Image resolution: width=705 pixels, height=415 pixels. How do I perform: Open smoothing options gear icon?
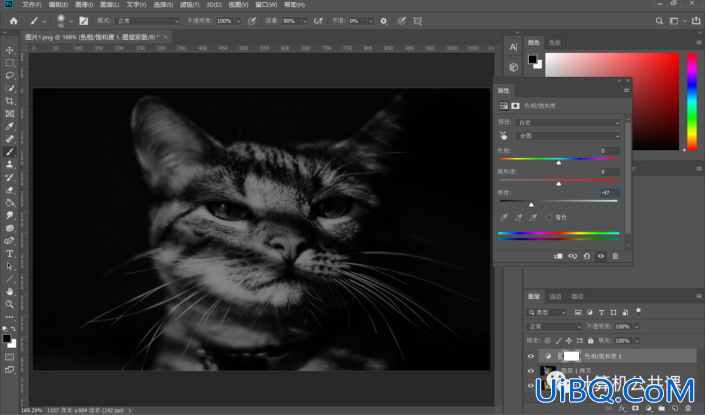click(x=384, y=21)
